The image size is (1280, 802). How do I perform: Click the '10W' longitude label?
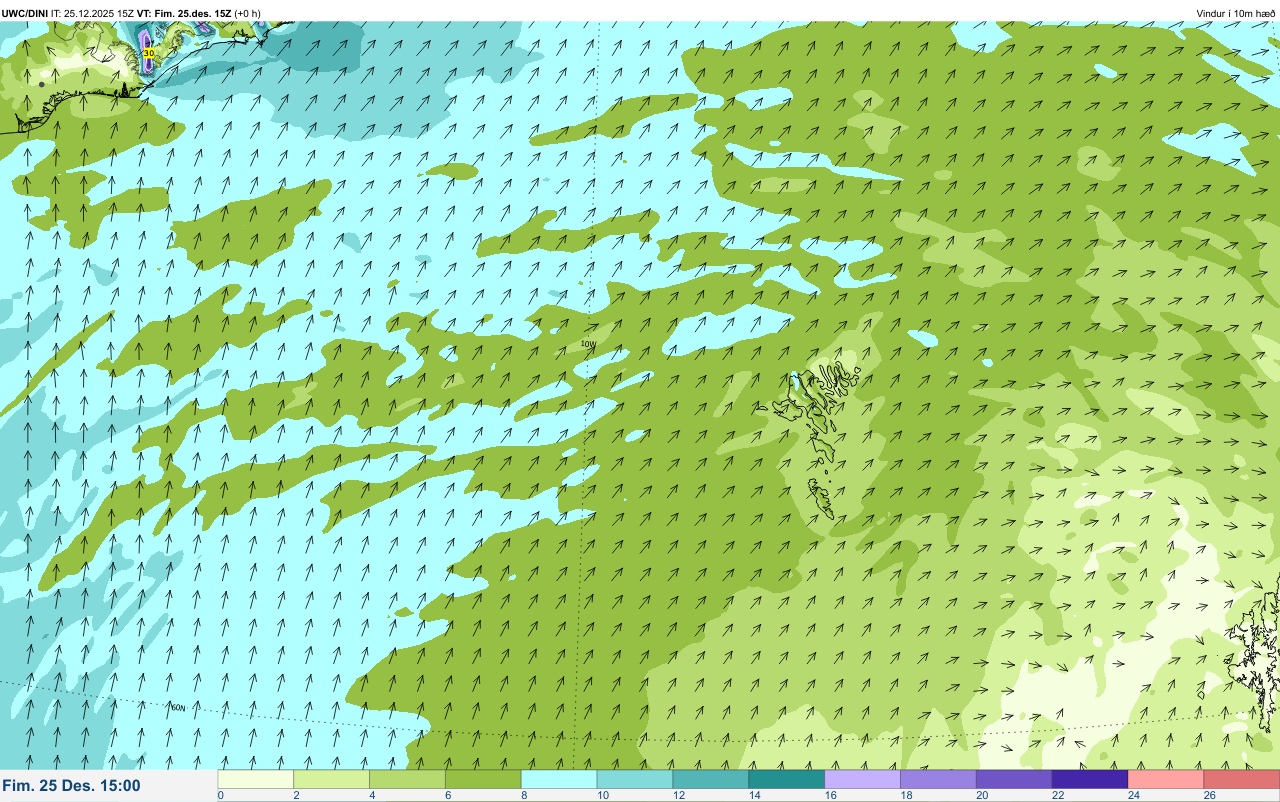[x=588, y=344]
